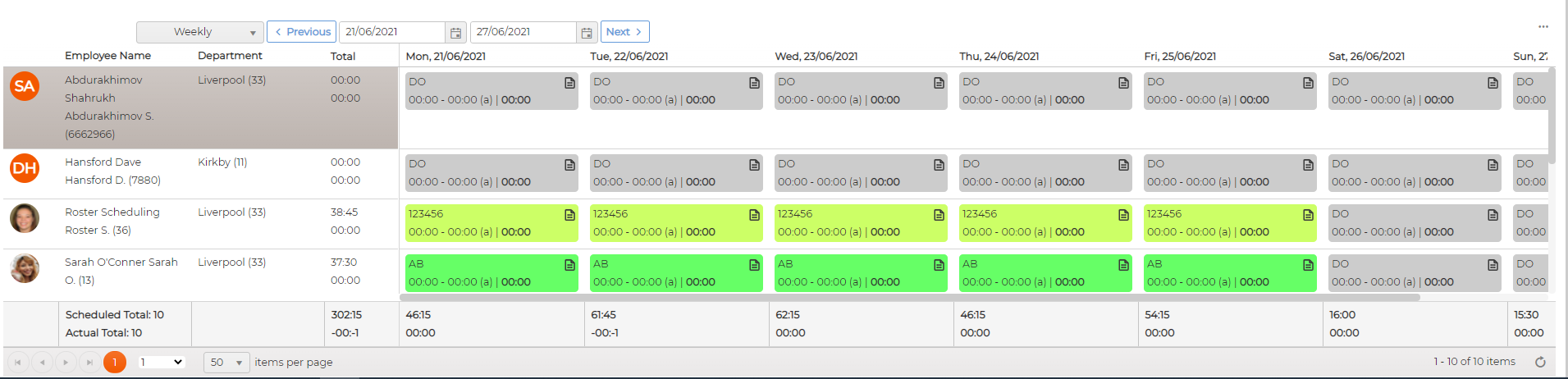Open calendar picker for end date 27/06/2021
Screen dimensions: 1568x379
pyautogui.click(x=586, y=33)
